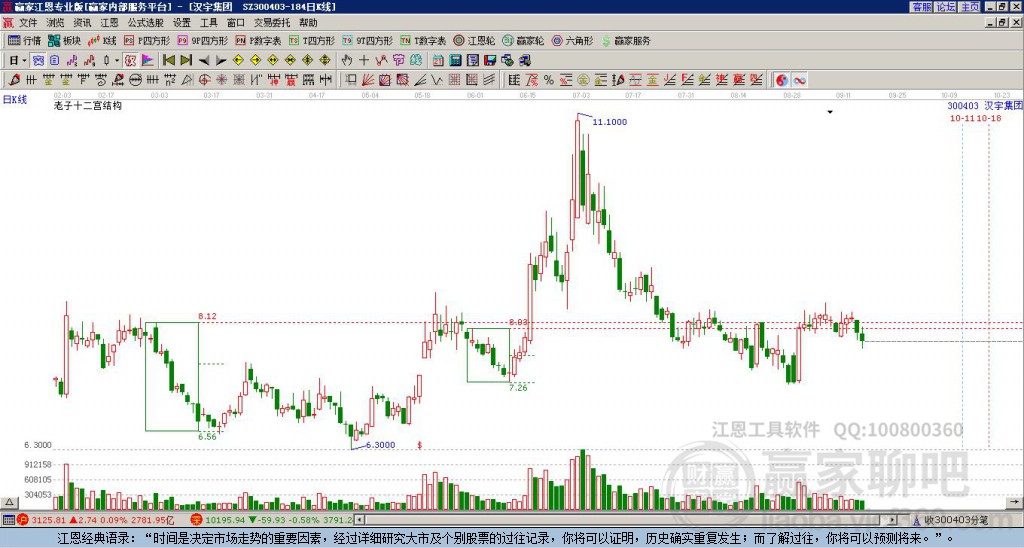The height and width of the screenshot is (548, 1024).
Task: Click the 10195.94 index value in status bar
Action: pyautogui.click(x=225, y=520)
